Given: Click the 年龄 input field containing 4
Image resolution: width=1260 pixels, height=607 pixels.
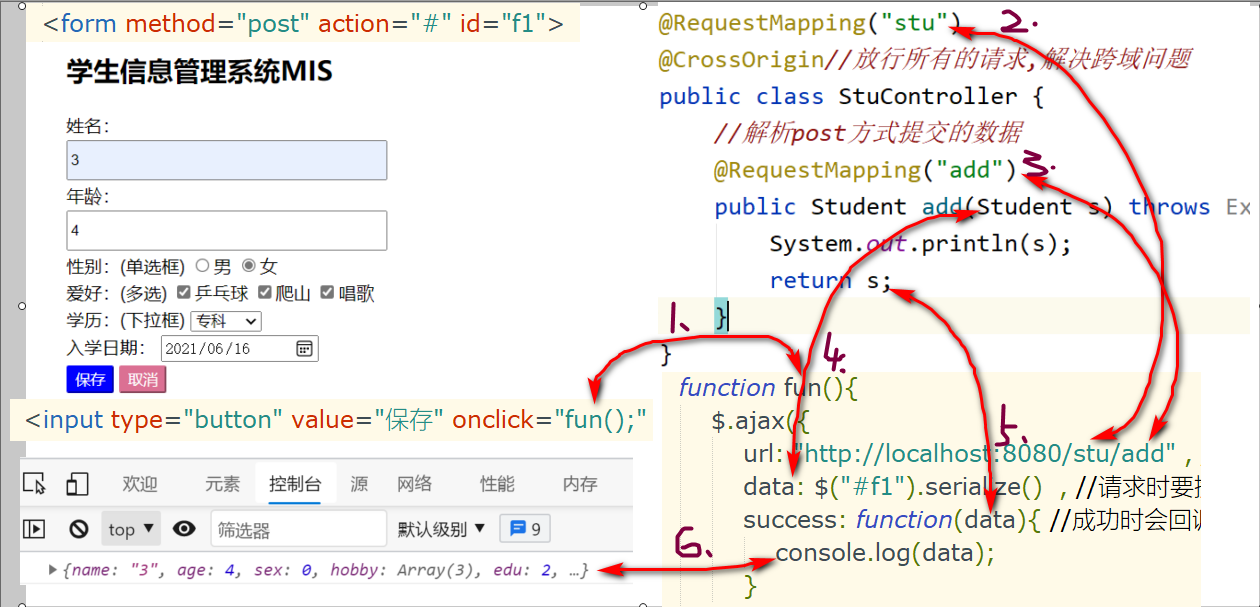Looking at the screenshot, I should pos(227,230).
